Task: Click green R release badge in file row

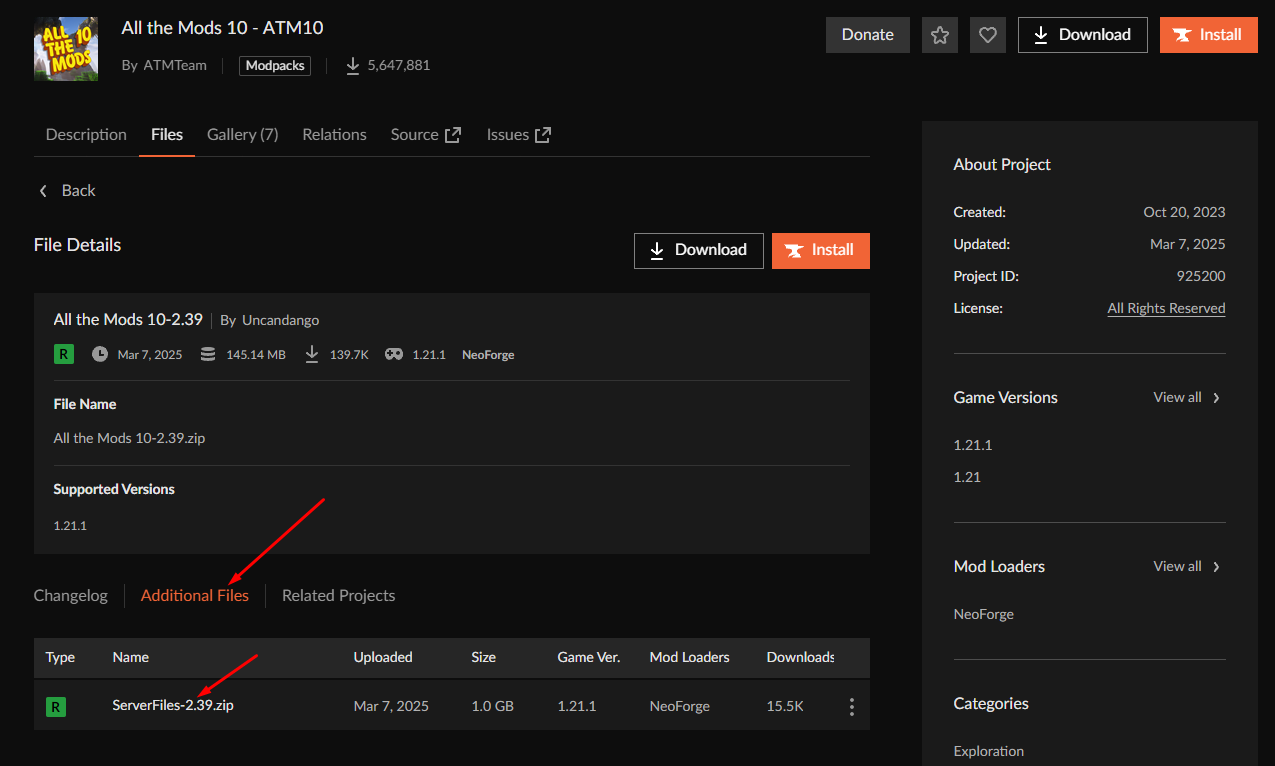Action: [x=56, y=707]
